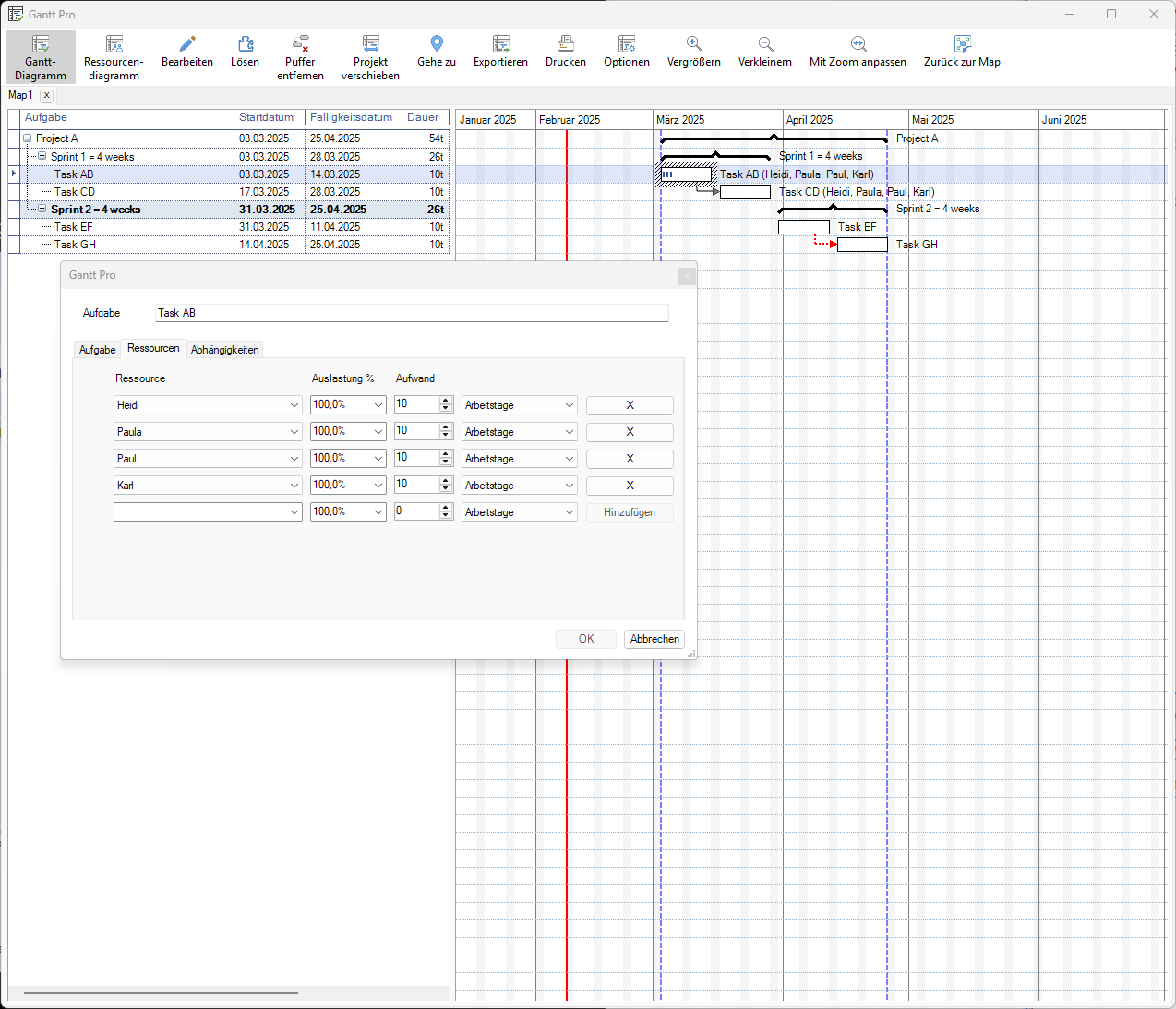Click the Task GH bar in Gantt chart
1176x1009 pixels.
coord(862,245)
